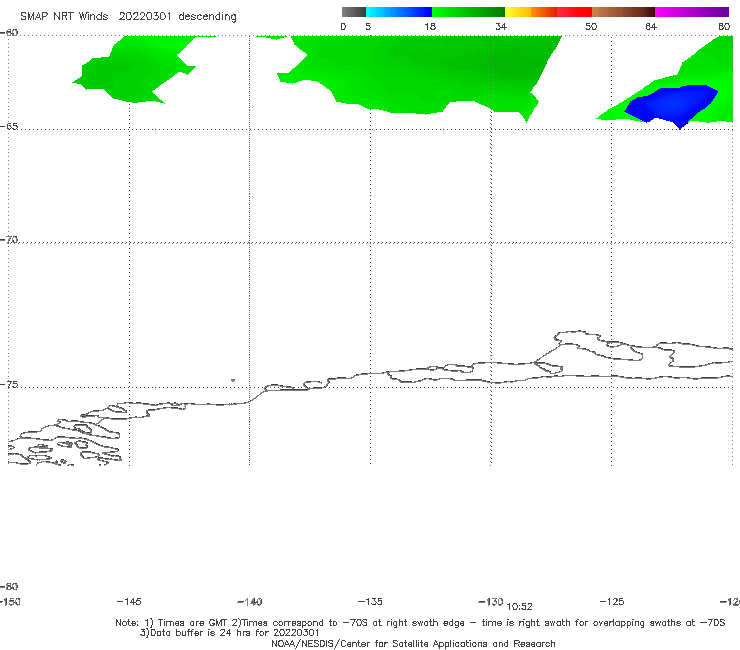Click the color bar label 50

click(591, 26)
